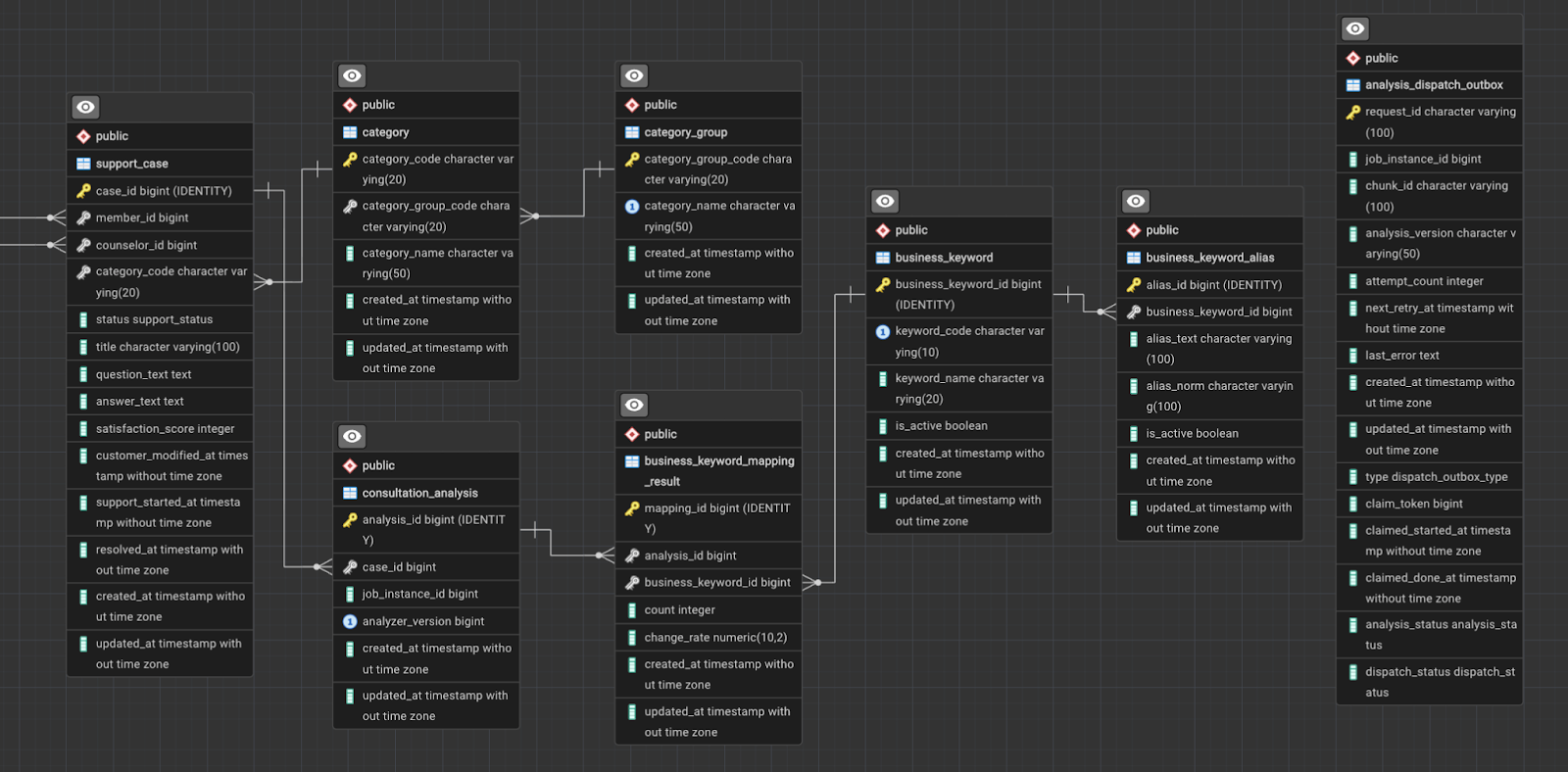Click the table icon next to analysis_dispatch_outbox
Screen dimensions: 1568x772
pos(1353,85)
